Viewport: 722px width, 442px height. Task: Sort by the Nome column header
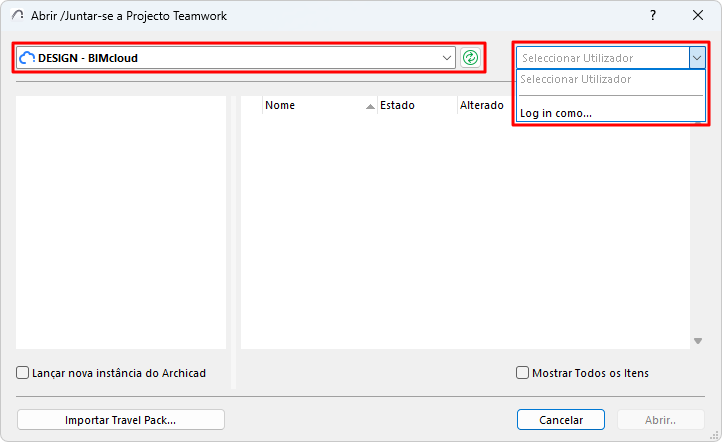300,105
